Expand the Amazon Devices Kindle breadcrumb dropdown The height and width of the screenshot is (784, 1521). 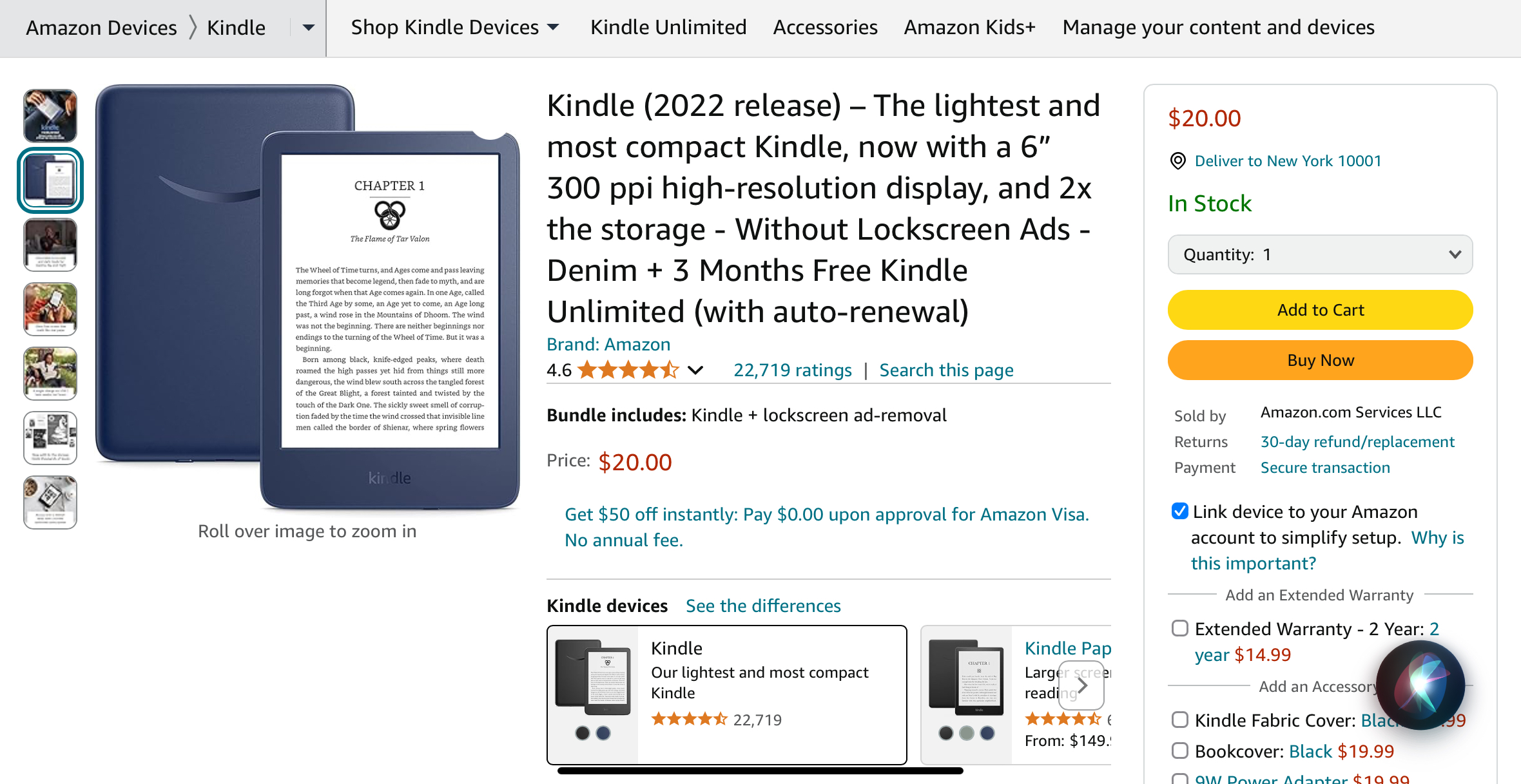pyautogui.click(x=309, y=28)
